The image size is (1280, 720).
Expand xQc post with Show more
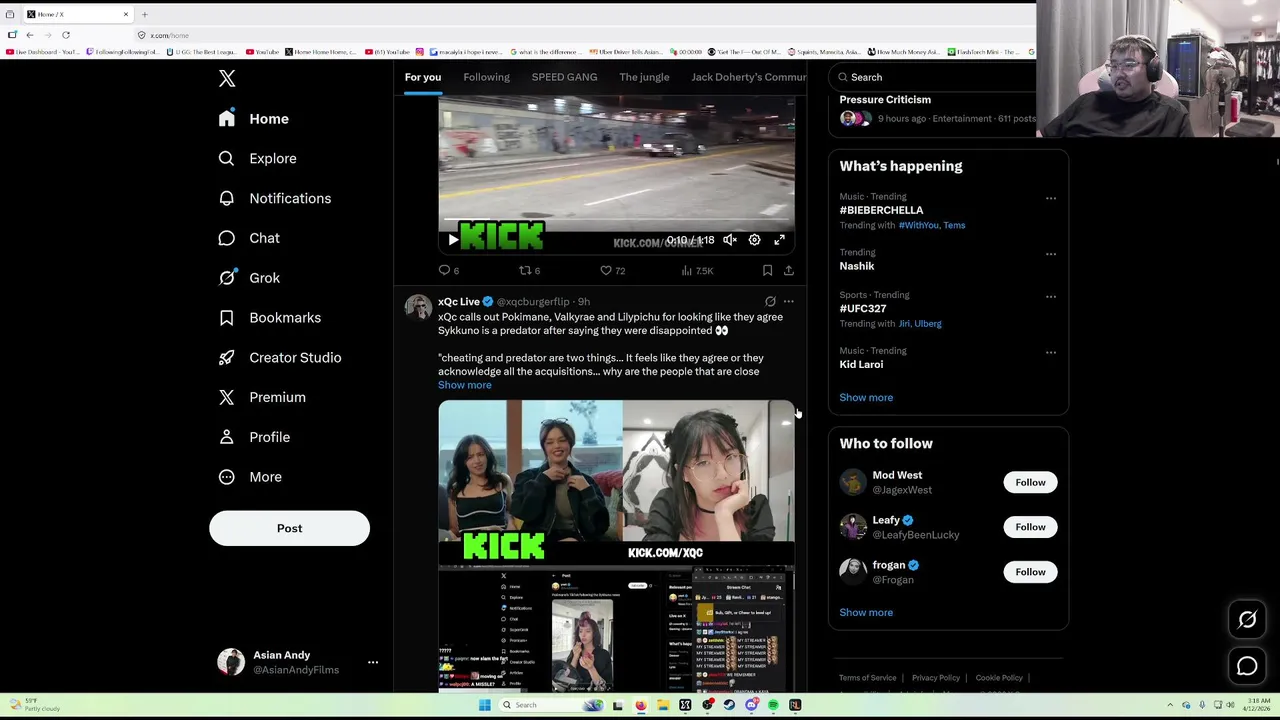[464, 385]
